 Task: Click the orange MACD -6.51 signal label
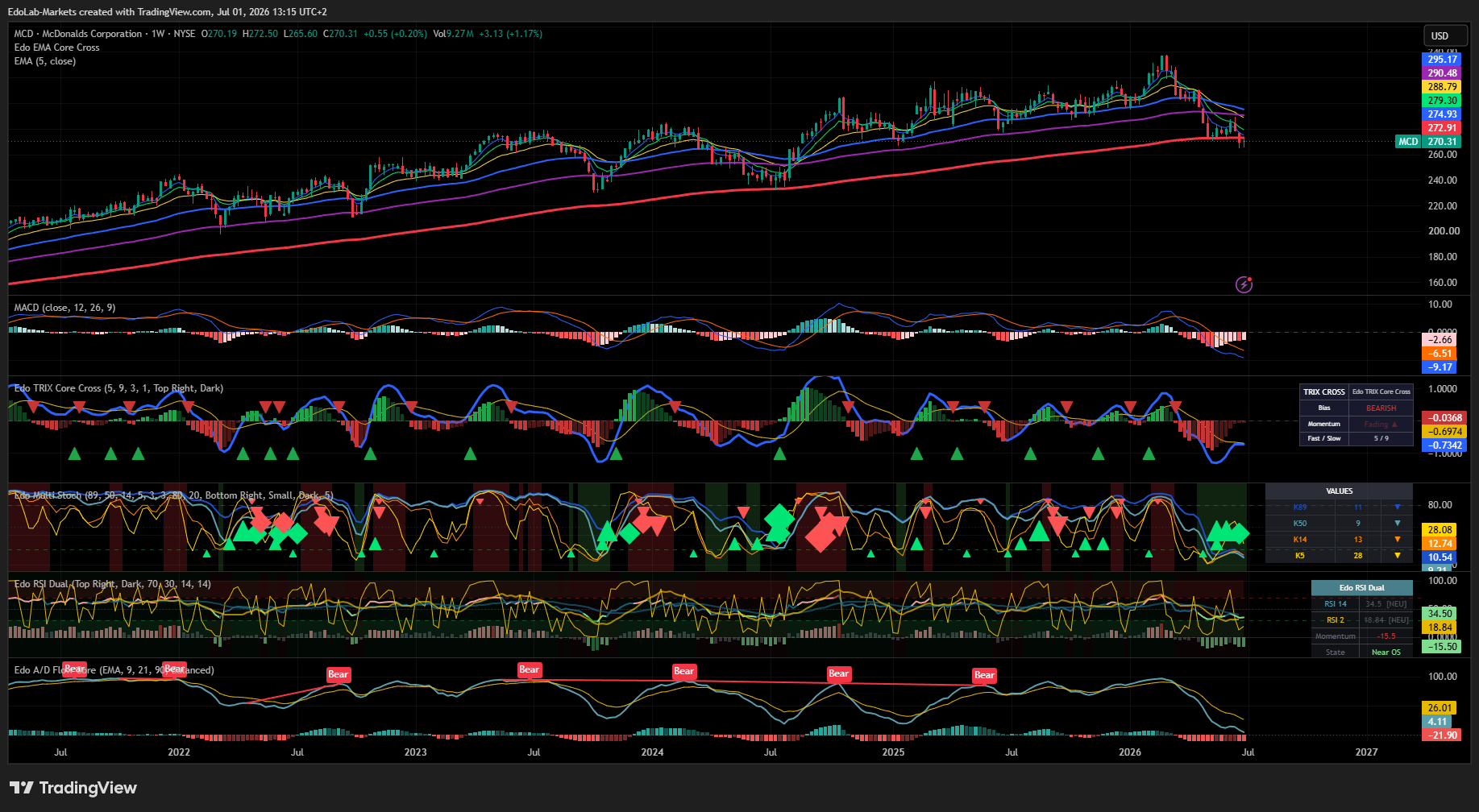point(1440,354)
